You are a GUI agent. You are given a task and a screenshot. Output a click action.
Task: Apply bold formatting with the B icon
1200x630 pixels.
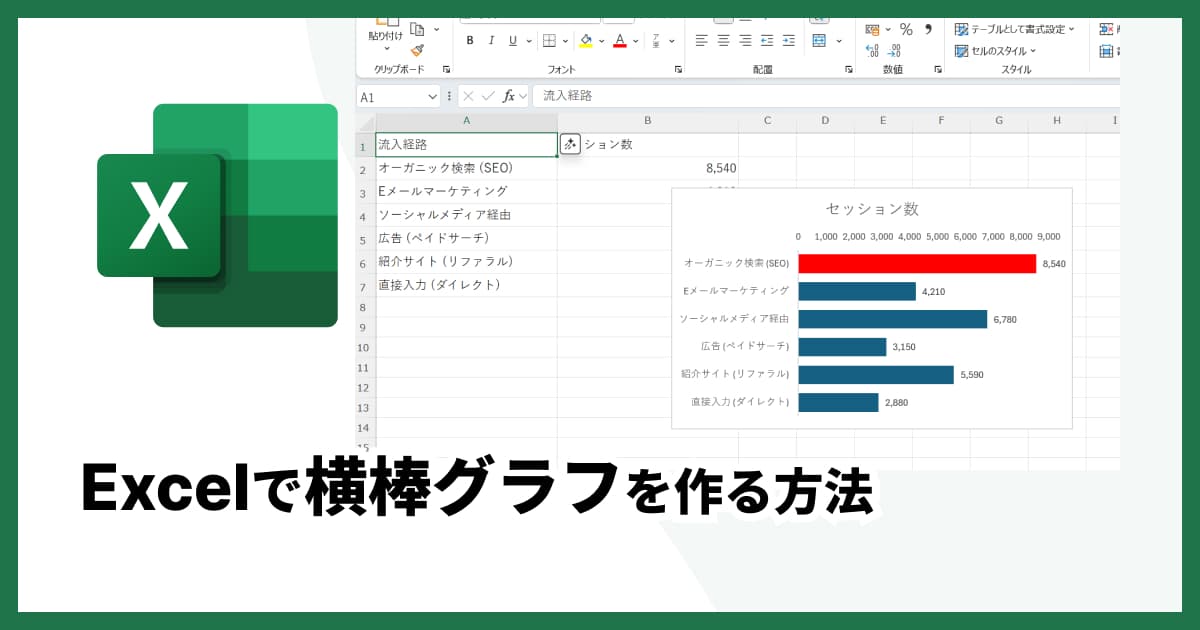click(x=470, y=40)
